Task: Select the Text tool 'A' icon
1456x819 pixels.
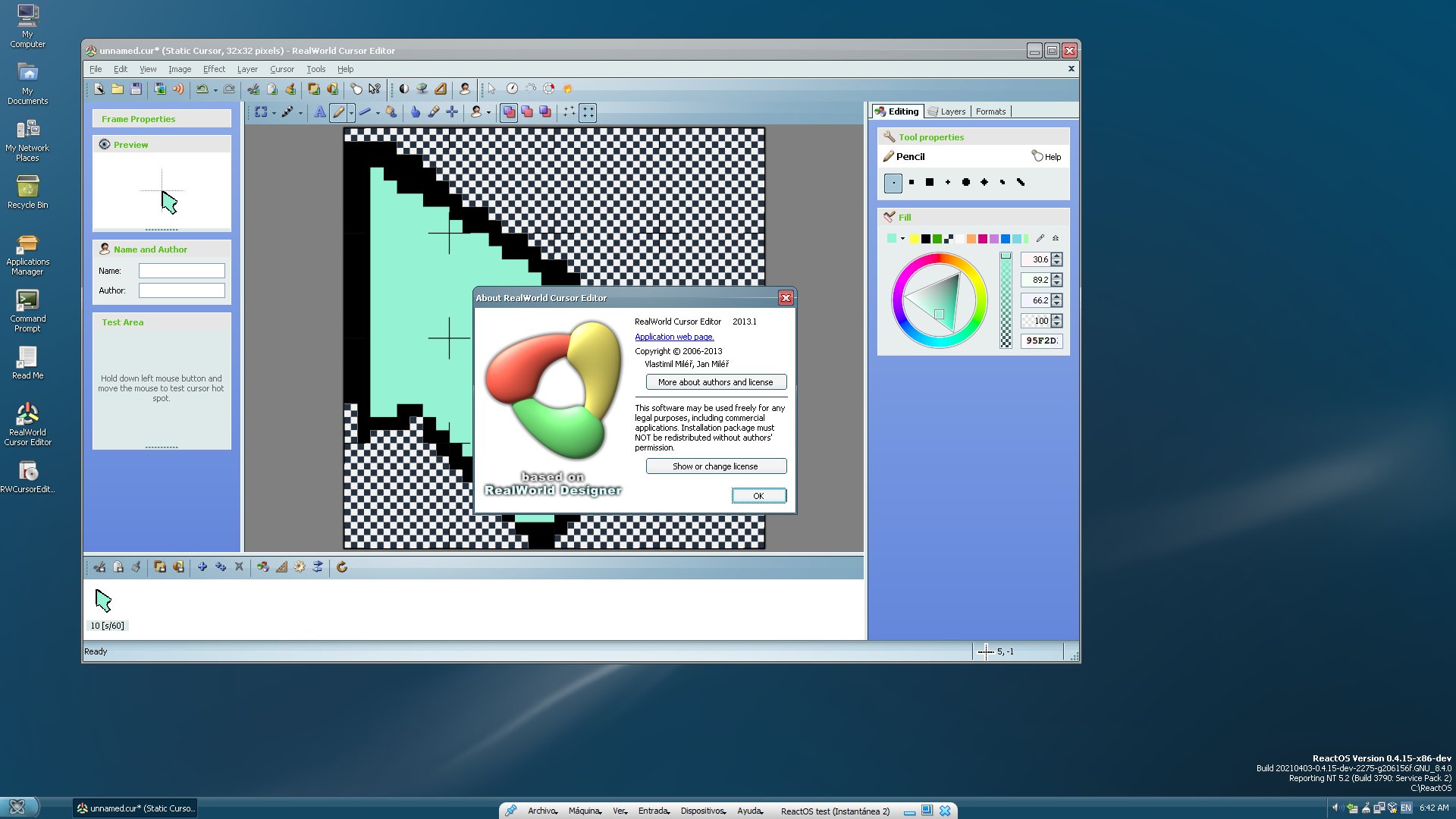Action: pyautogui.click(x=320, y=112)
